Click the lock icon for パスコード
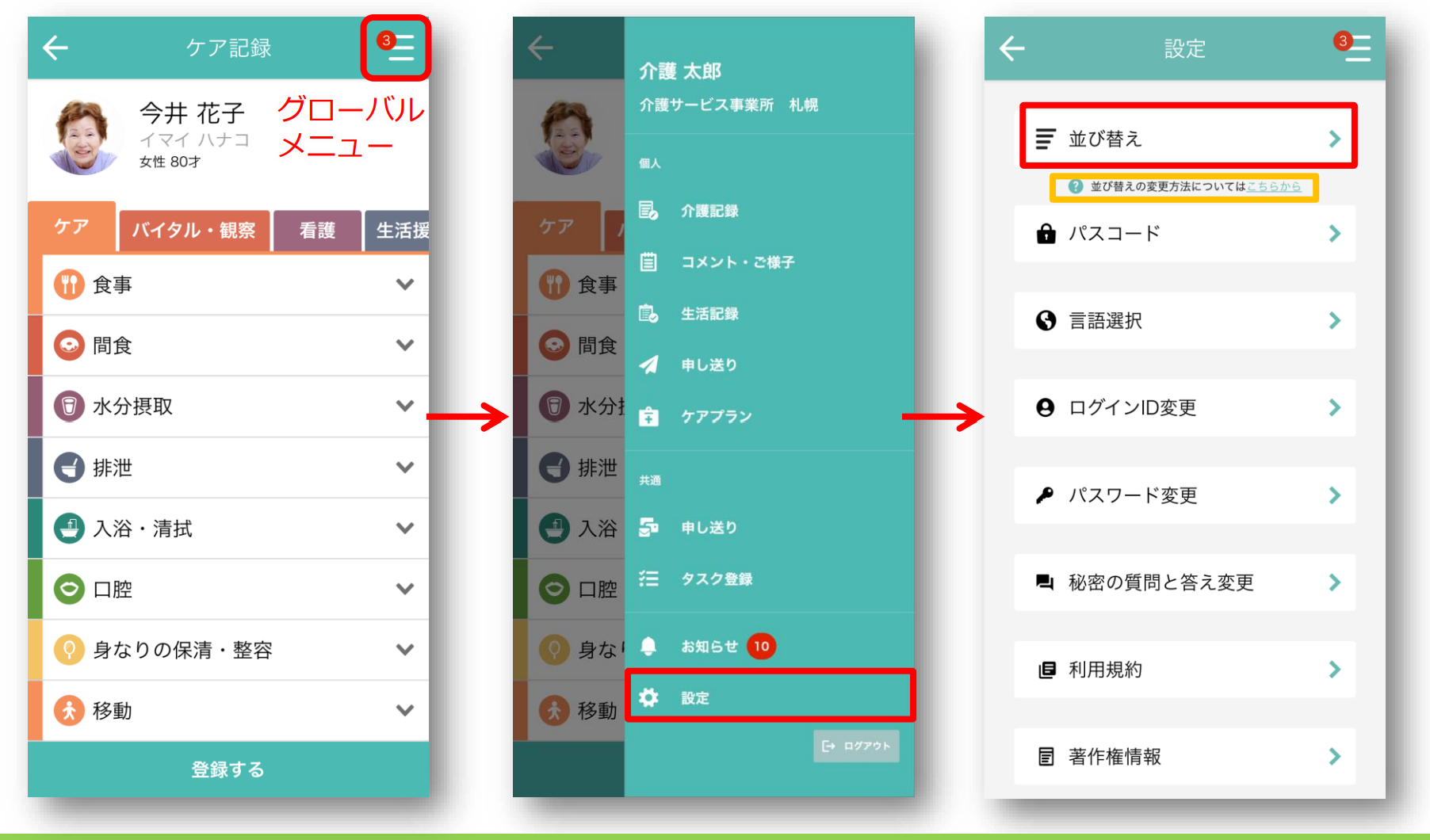The width and height of the screenshot is (1430, 840). (x=1046, y=234)
